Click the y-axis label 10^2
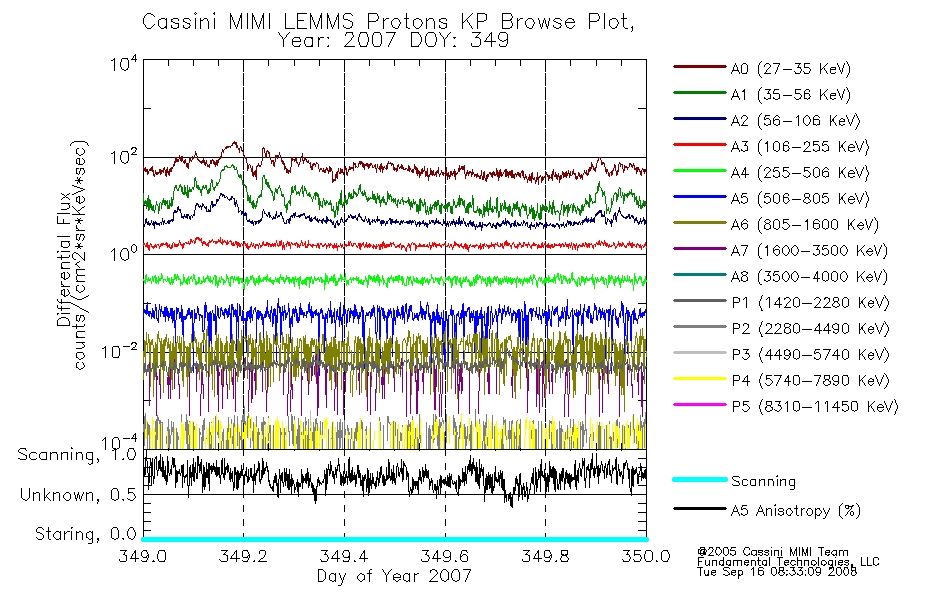Image resolution: width=950 pixels, height=600 pixels. pos(124,158)
